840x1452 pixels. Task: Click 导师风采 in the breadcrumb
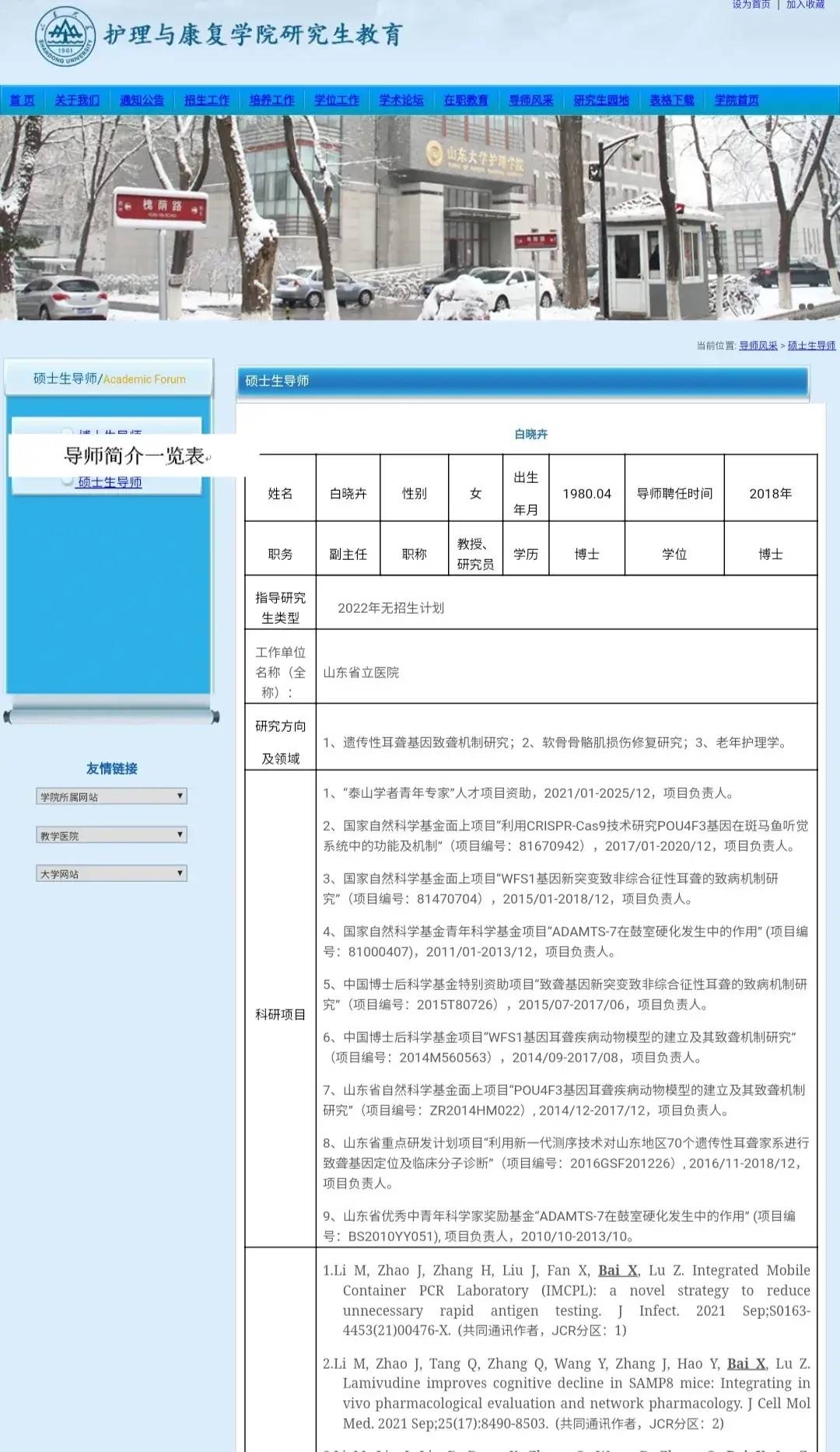coord(758,346)
